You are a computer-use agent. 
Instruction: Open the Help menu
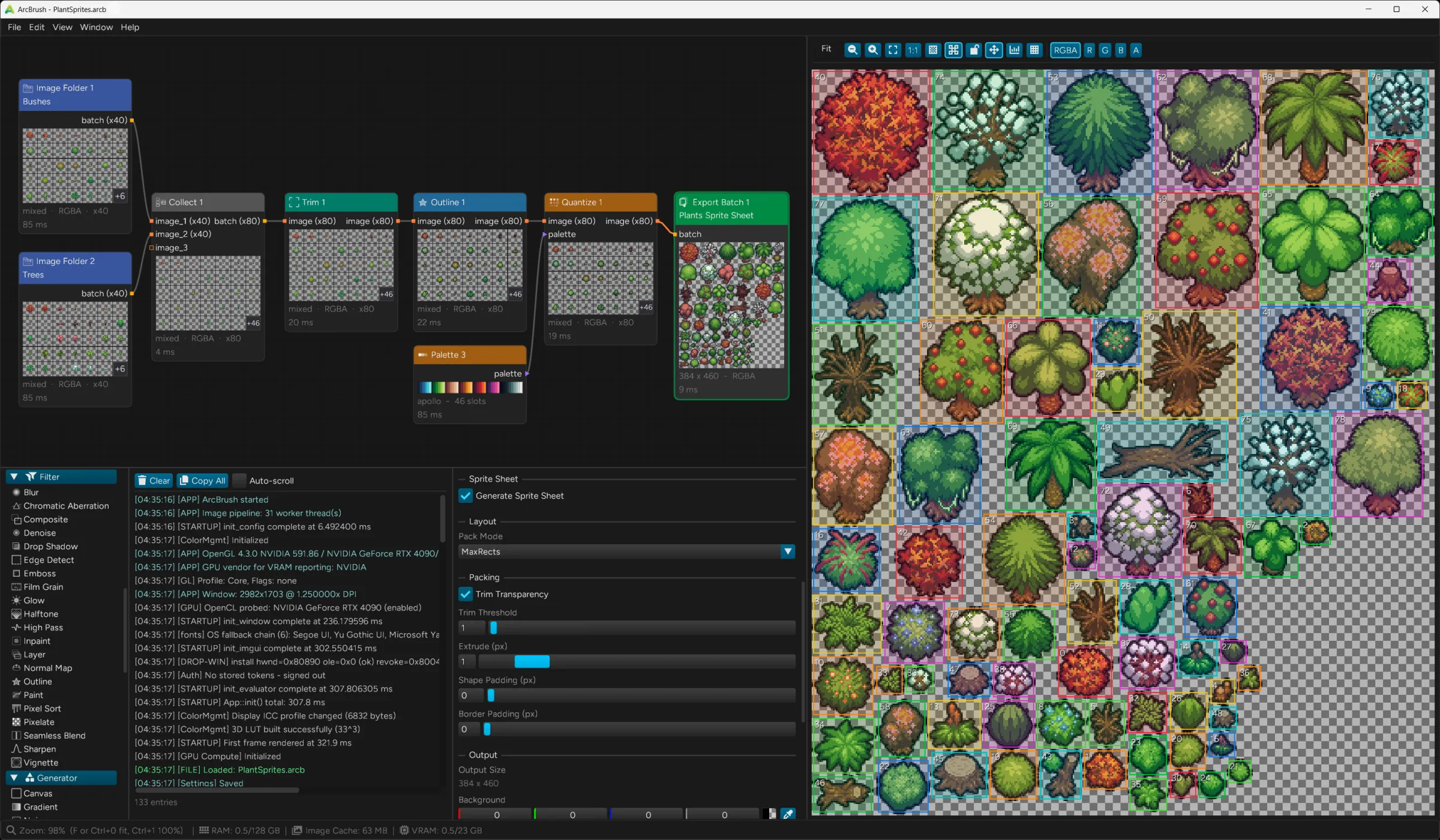pos(130,27)
